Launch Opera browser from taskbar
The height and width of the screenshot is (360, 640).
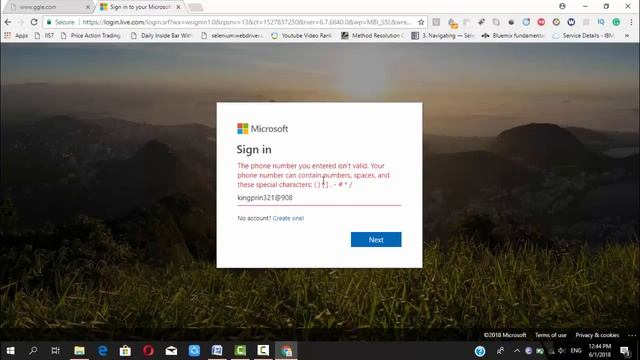[148, 351]
